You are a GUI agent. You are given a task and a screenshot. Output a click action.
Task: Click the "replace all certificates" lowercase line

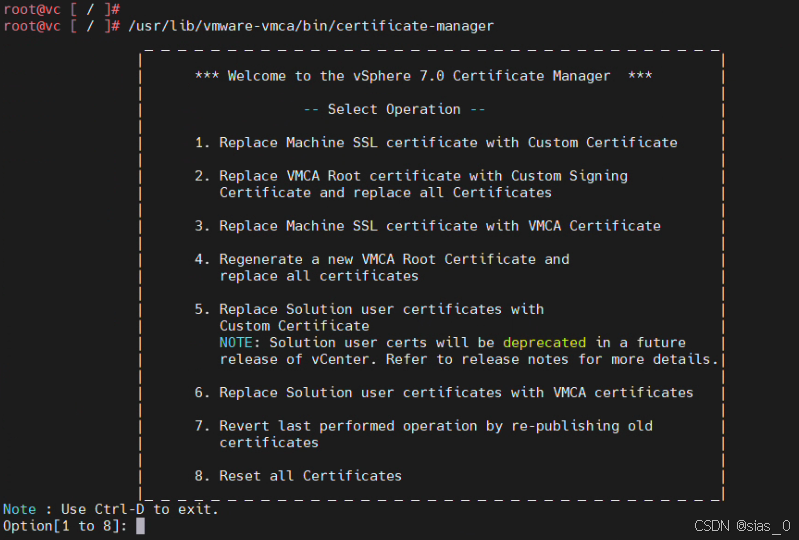(319, 276)
